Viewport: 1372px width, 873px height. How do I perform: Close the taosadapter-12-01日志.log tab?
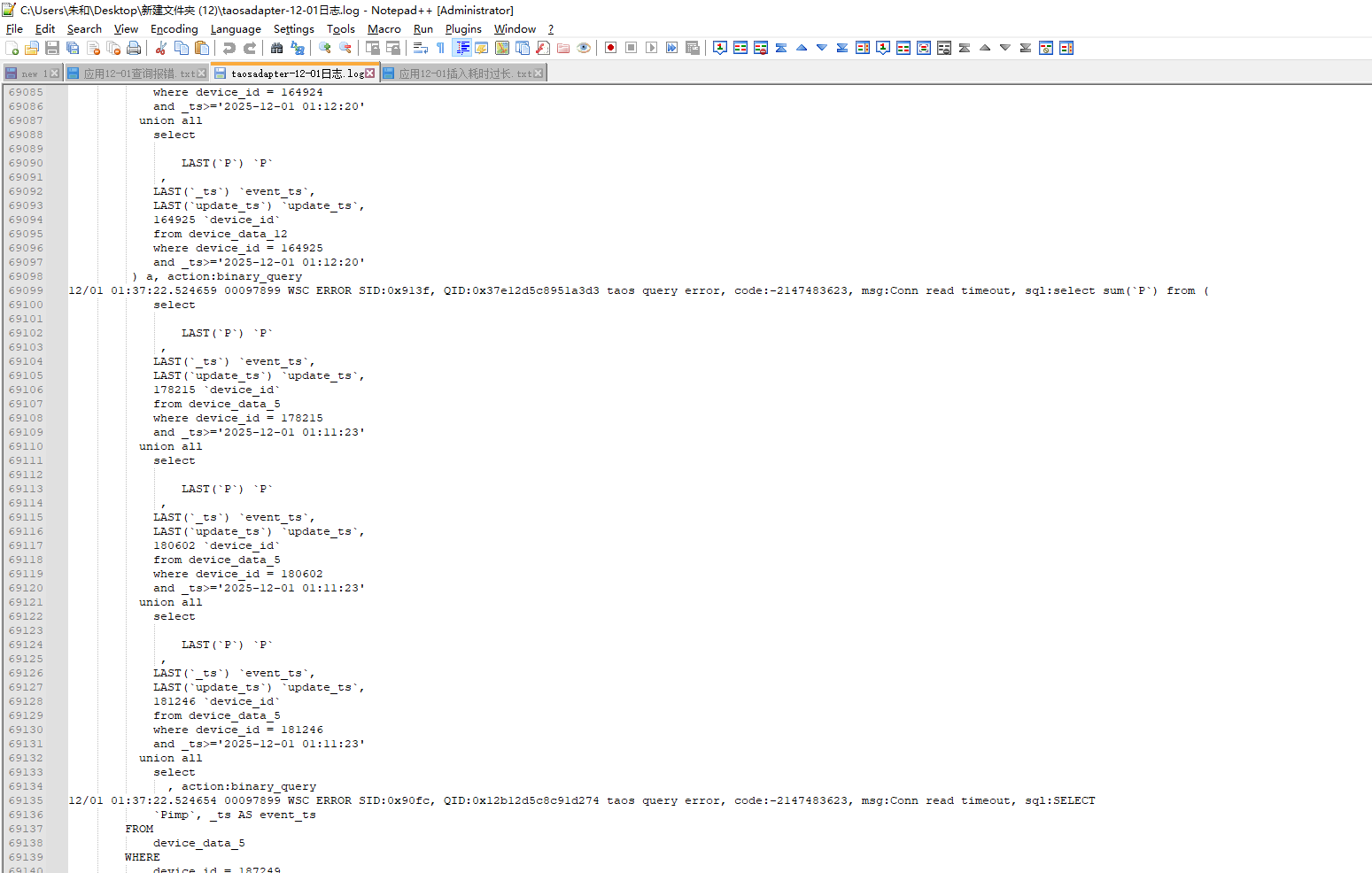370,73
